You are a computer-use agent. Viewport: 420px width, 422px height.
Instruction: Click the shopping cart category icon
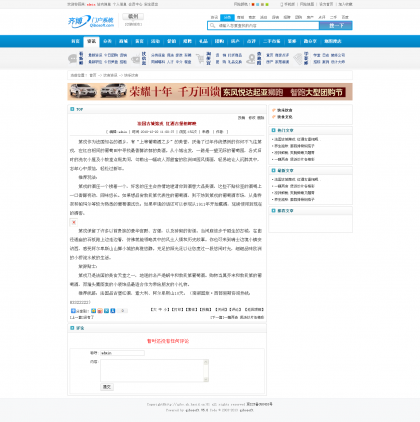200,59
